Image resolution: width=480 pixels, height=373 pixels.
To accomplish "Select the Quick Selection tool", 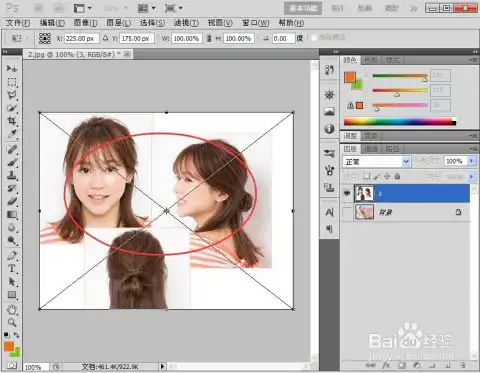I will (x=12, y=108).
